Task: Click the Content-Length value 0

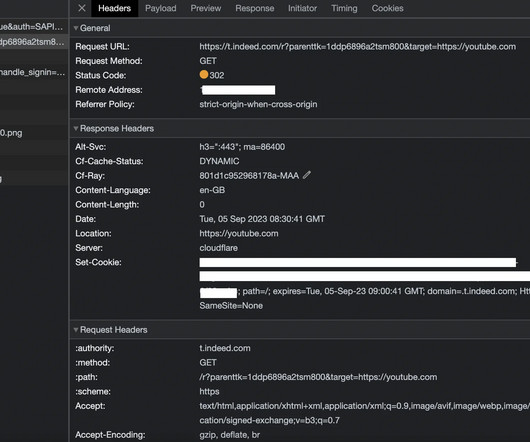Action: (202, 204)
